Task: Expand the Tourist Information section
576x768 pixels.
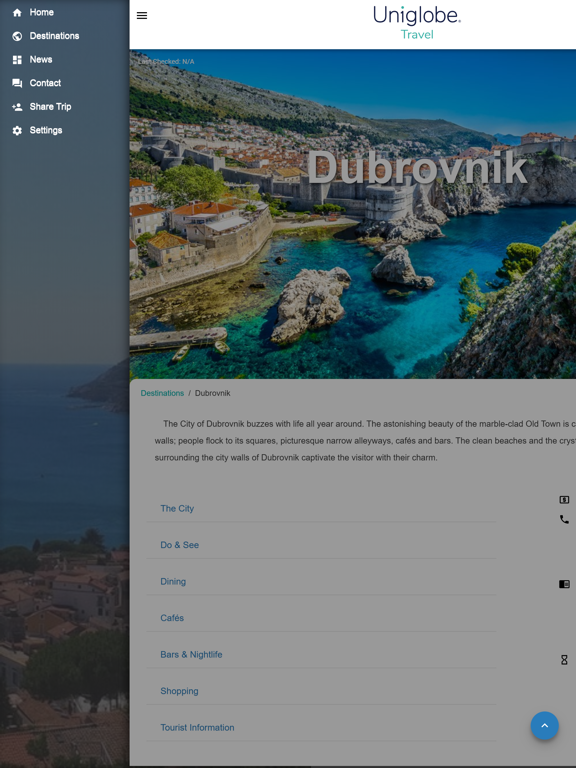Action: pyautogui.click(x=321, y=727)
